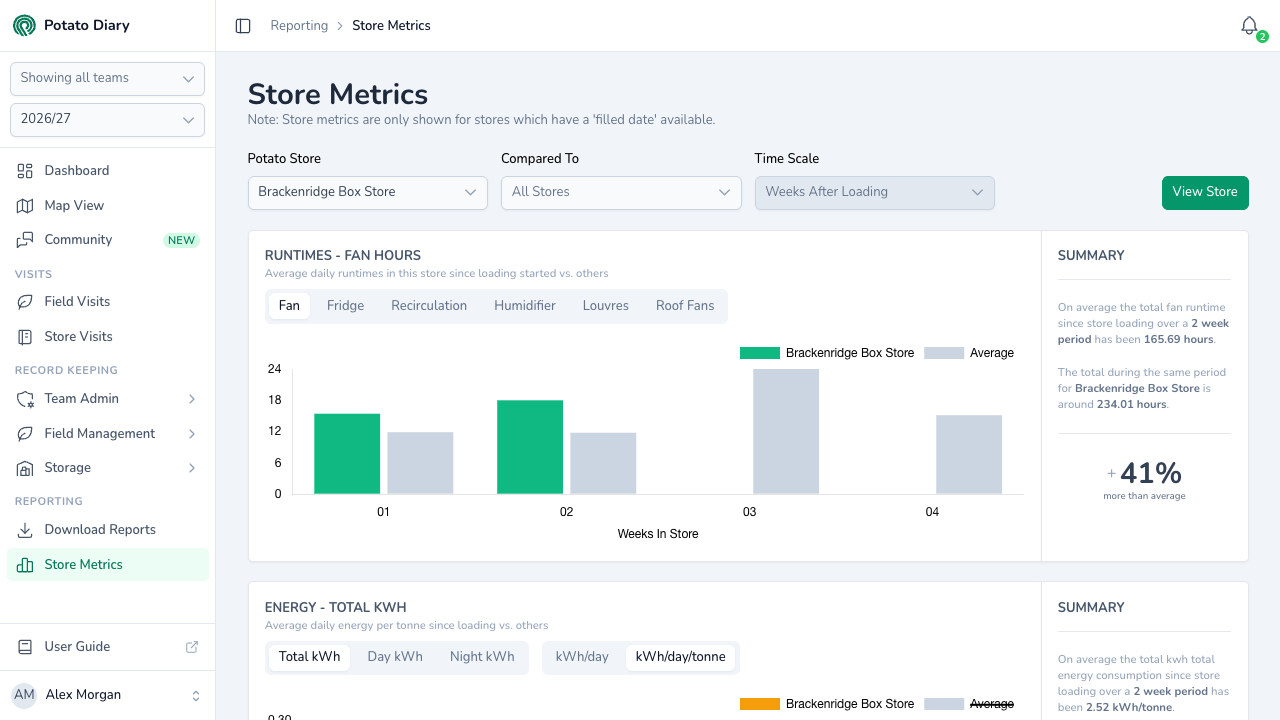1280x720 pixels.
Task: Click the AM user avatar
Action: 24,695
